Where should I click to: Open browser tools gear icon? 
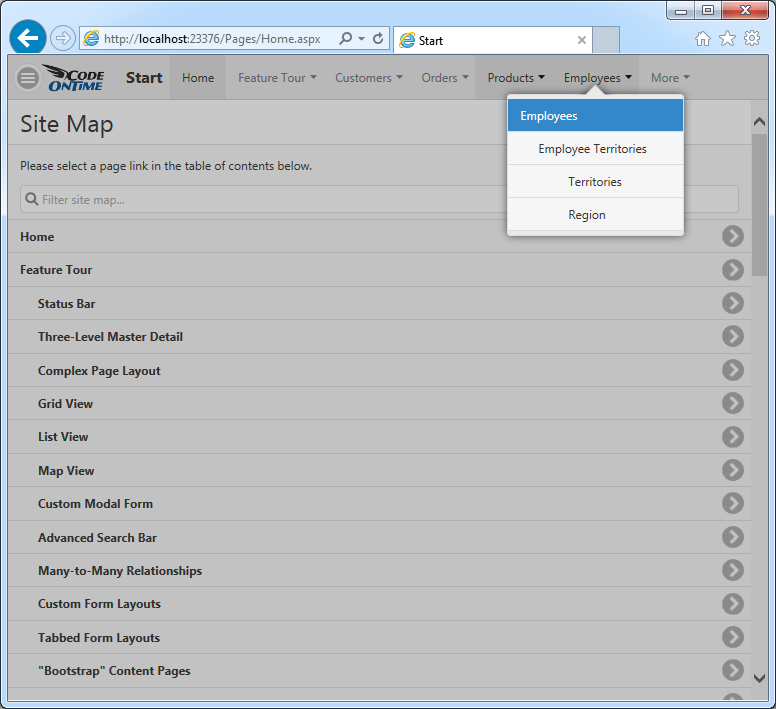coord(752,38)
